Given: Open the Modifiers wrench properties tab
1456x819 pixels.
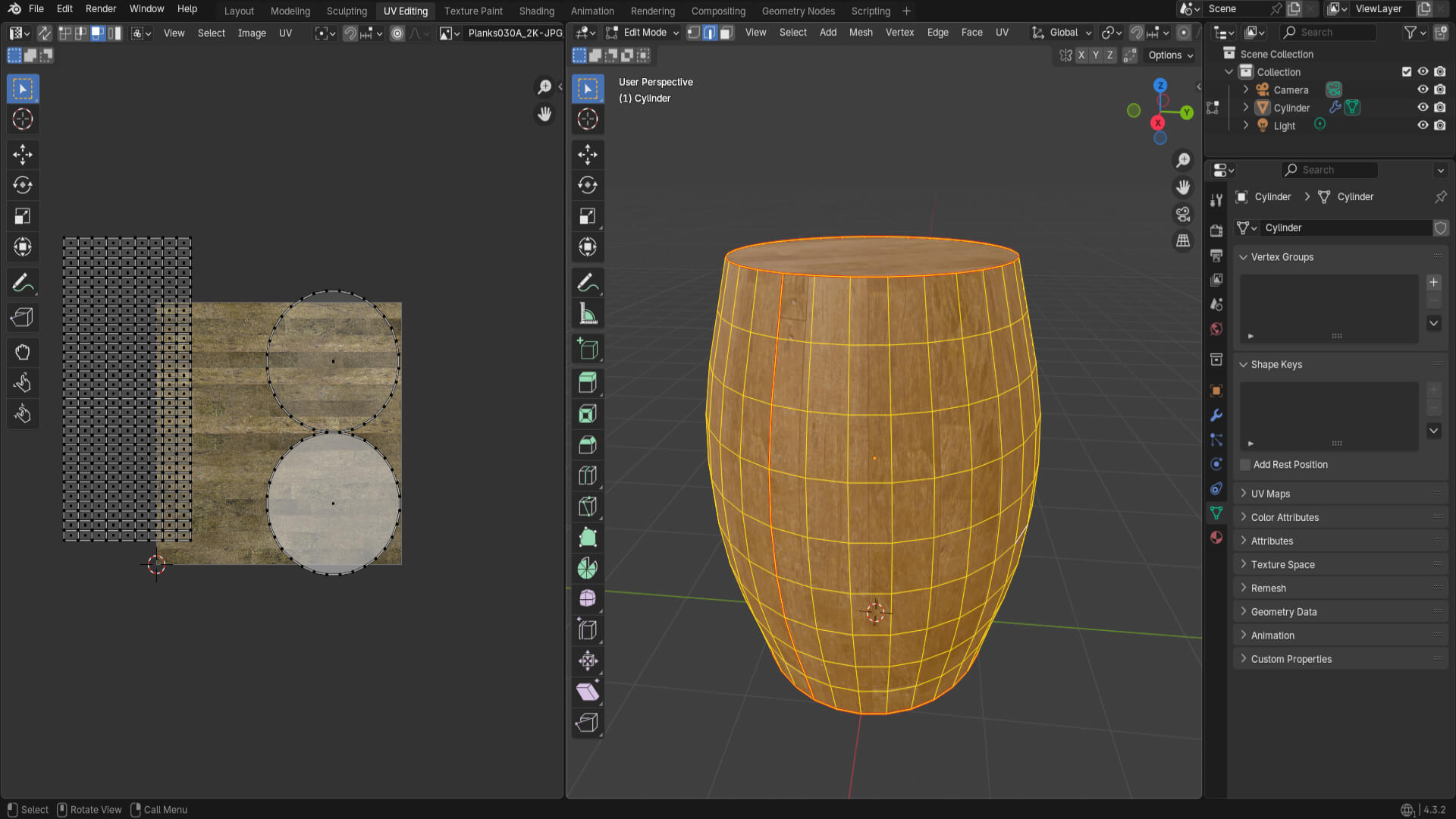Looking at the screenshot, I should coord(1216,415).
